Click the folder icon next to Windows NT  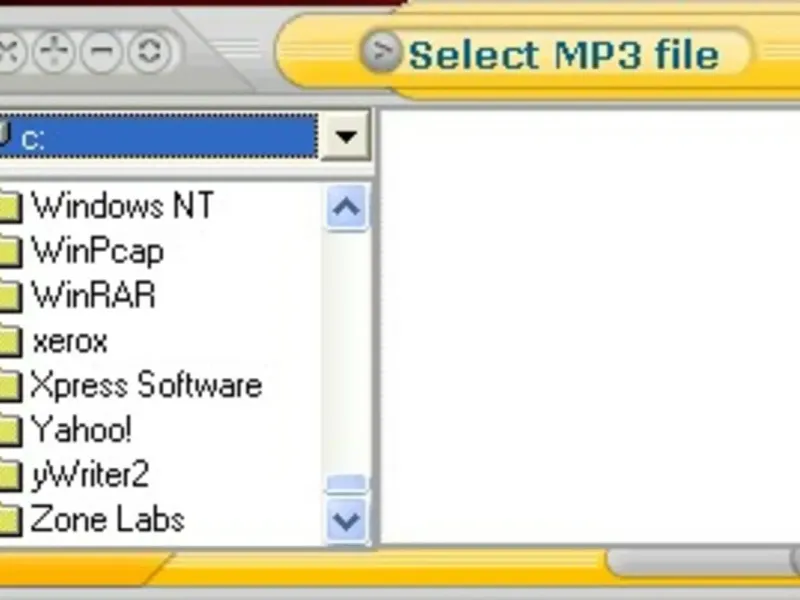10,207
